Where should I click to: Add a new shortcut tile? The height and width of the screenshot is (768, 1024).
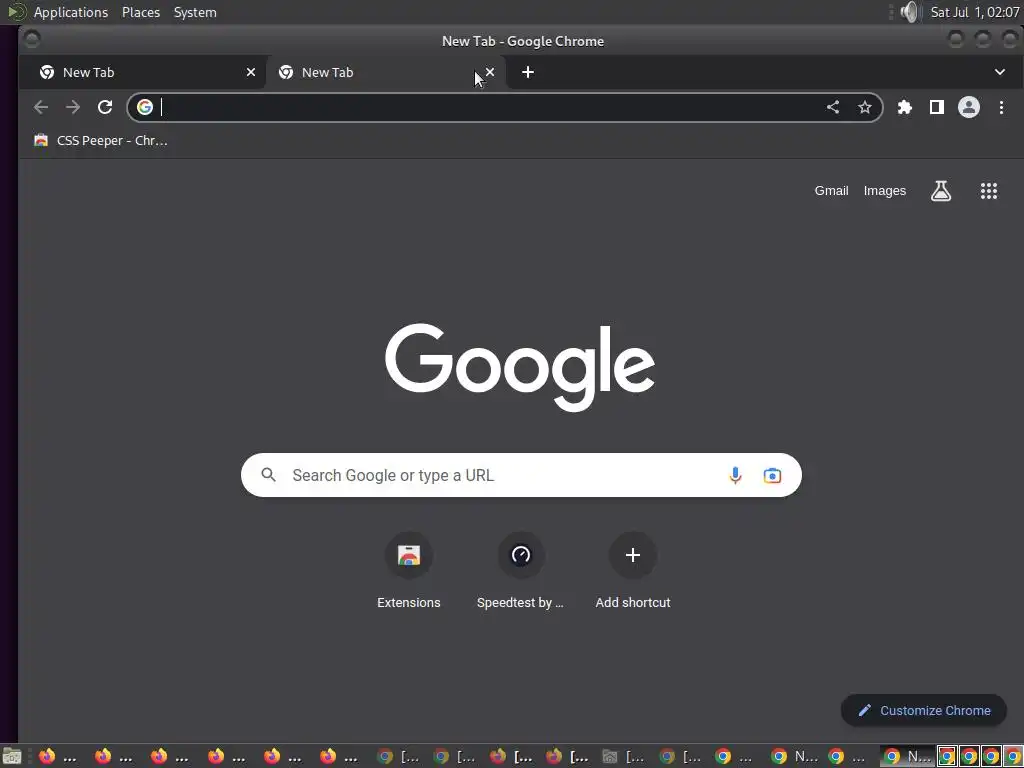click(633, 571)
